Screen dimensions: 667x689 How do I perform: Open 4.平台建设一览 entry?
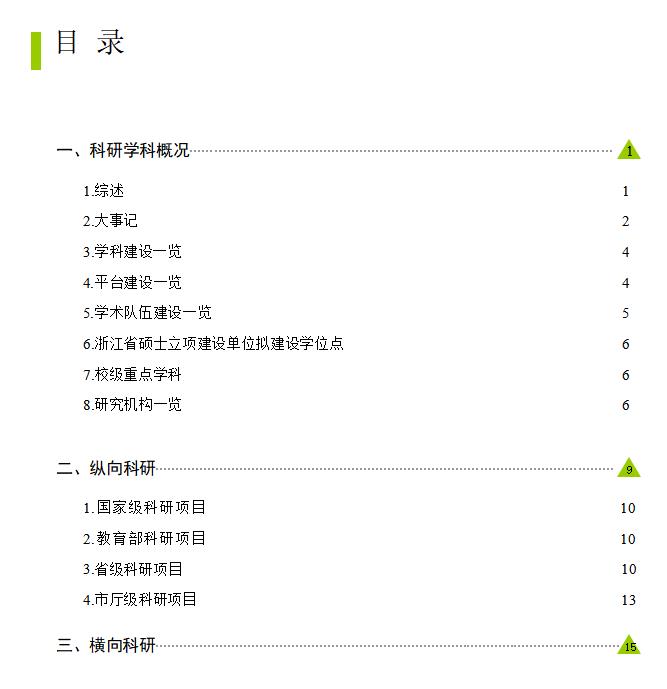pos(132,283)
